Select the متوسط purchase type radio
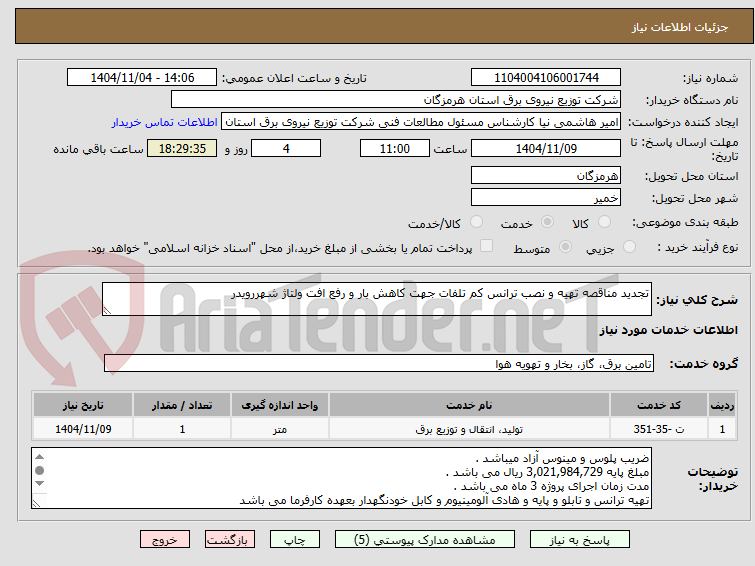The image size is (755, 566). pos(565,247)
